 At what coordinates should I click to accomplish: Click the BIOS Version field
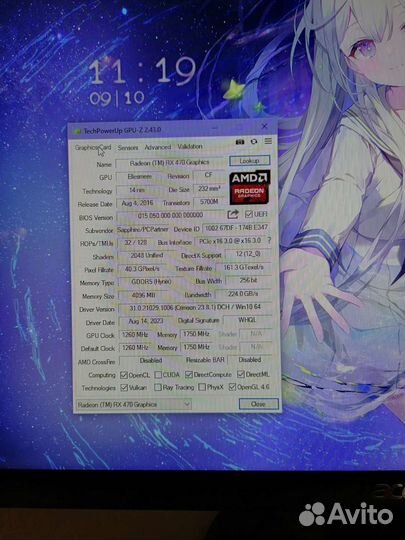(170, 216)
